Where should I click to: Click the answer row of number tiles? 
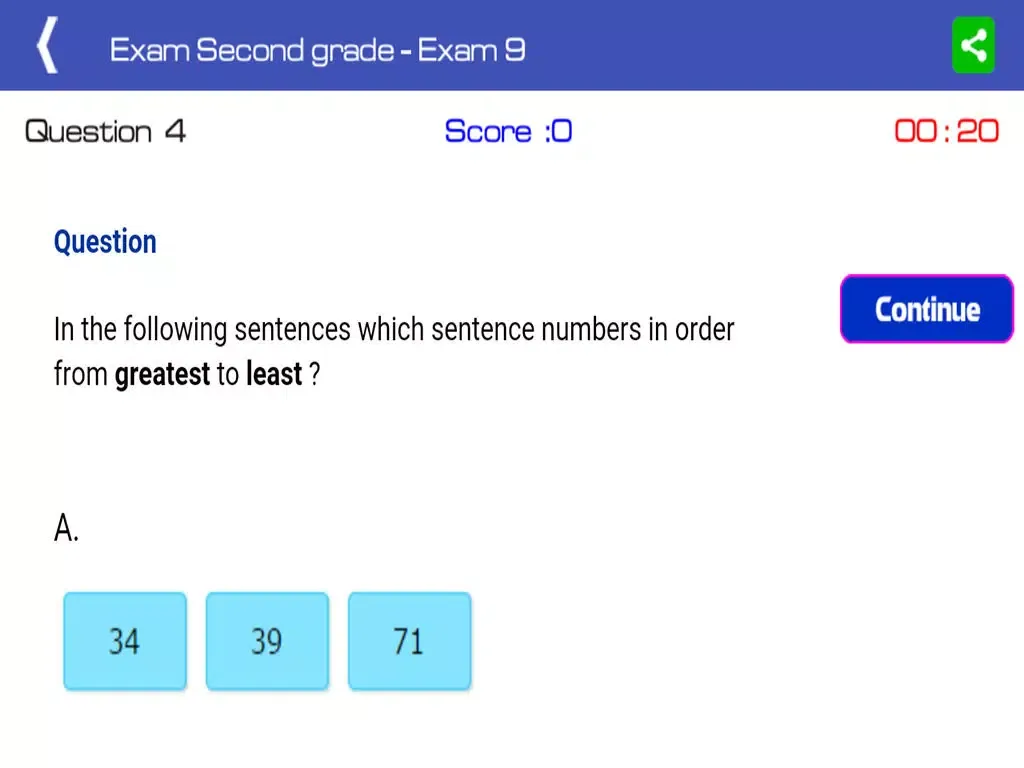pos(267,641)
